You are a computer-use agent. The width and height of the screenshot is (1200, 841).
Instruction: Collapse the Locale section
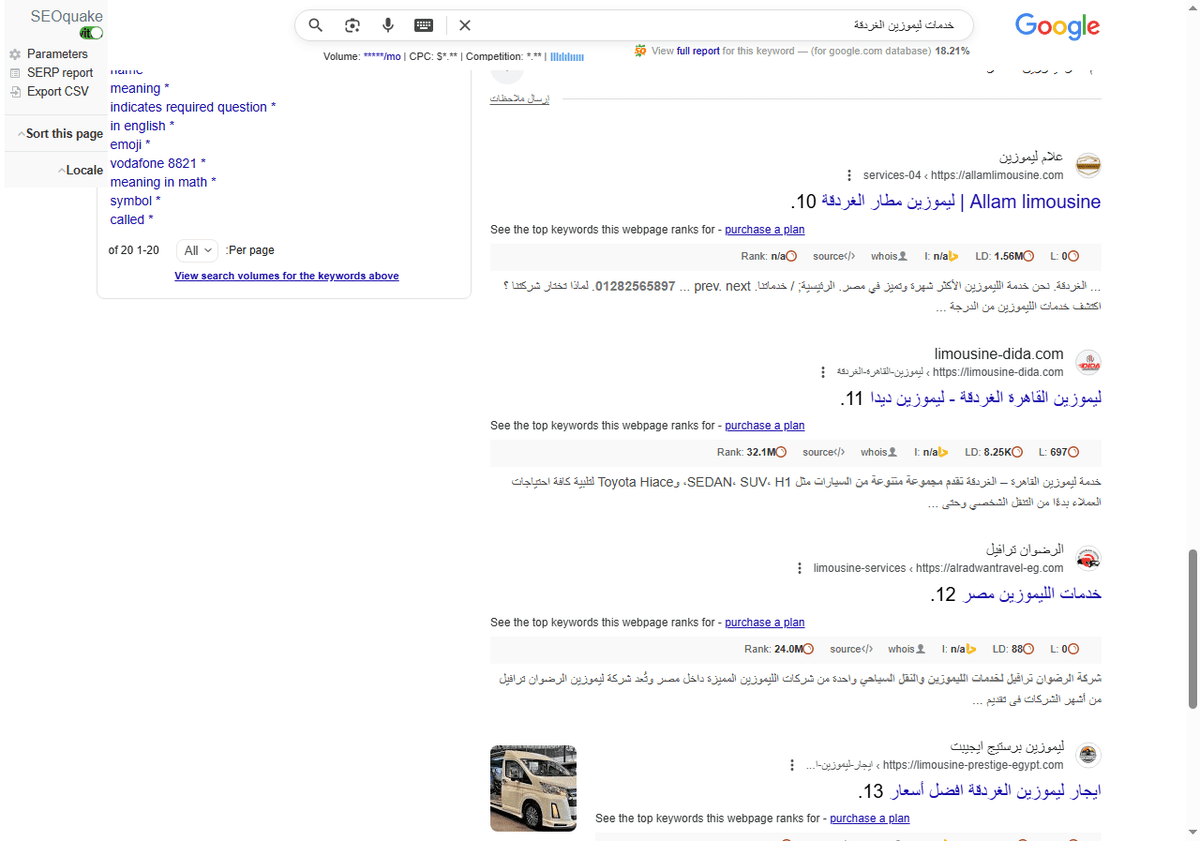point(81,169)
